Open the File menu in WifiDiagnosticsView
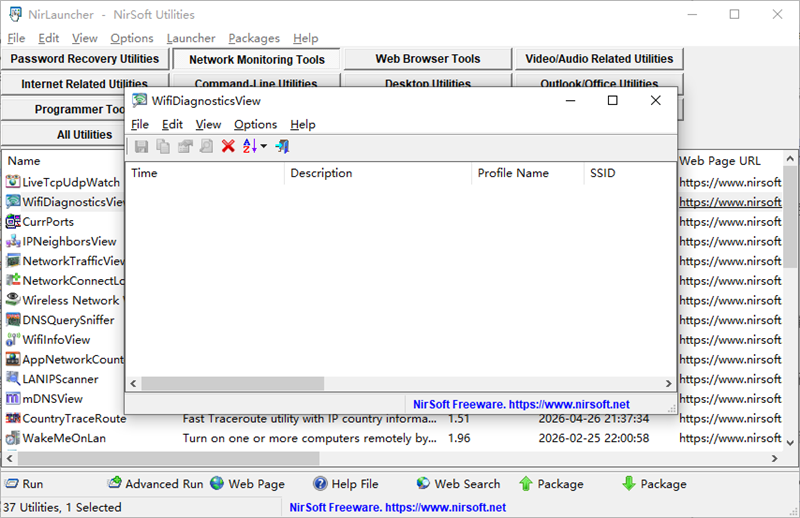 (140, 125)
